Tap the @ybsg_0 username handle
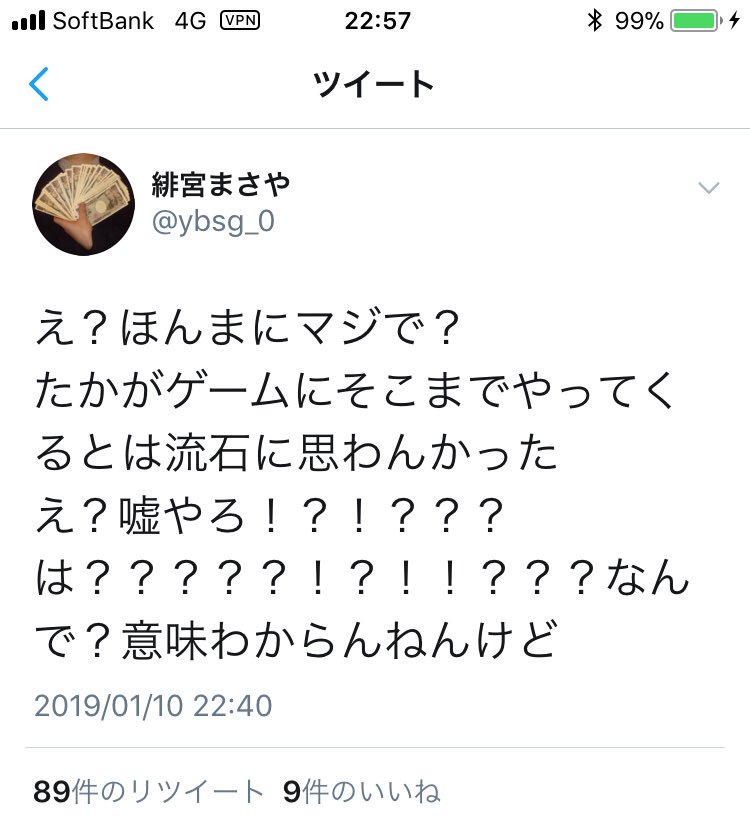This screenshot has height=831, width=750. pyautogui.click(x=213, y=222)
